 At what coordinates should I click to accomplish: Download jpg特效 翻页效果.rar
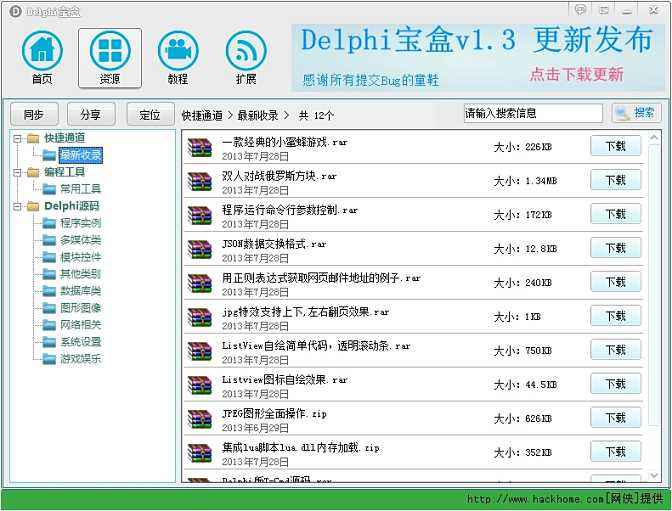[x=616, y=316]
